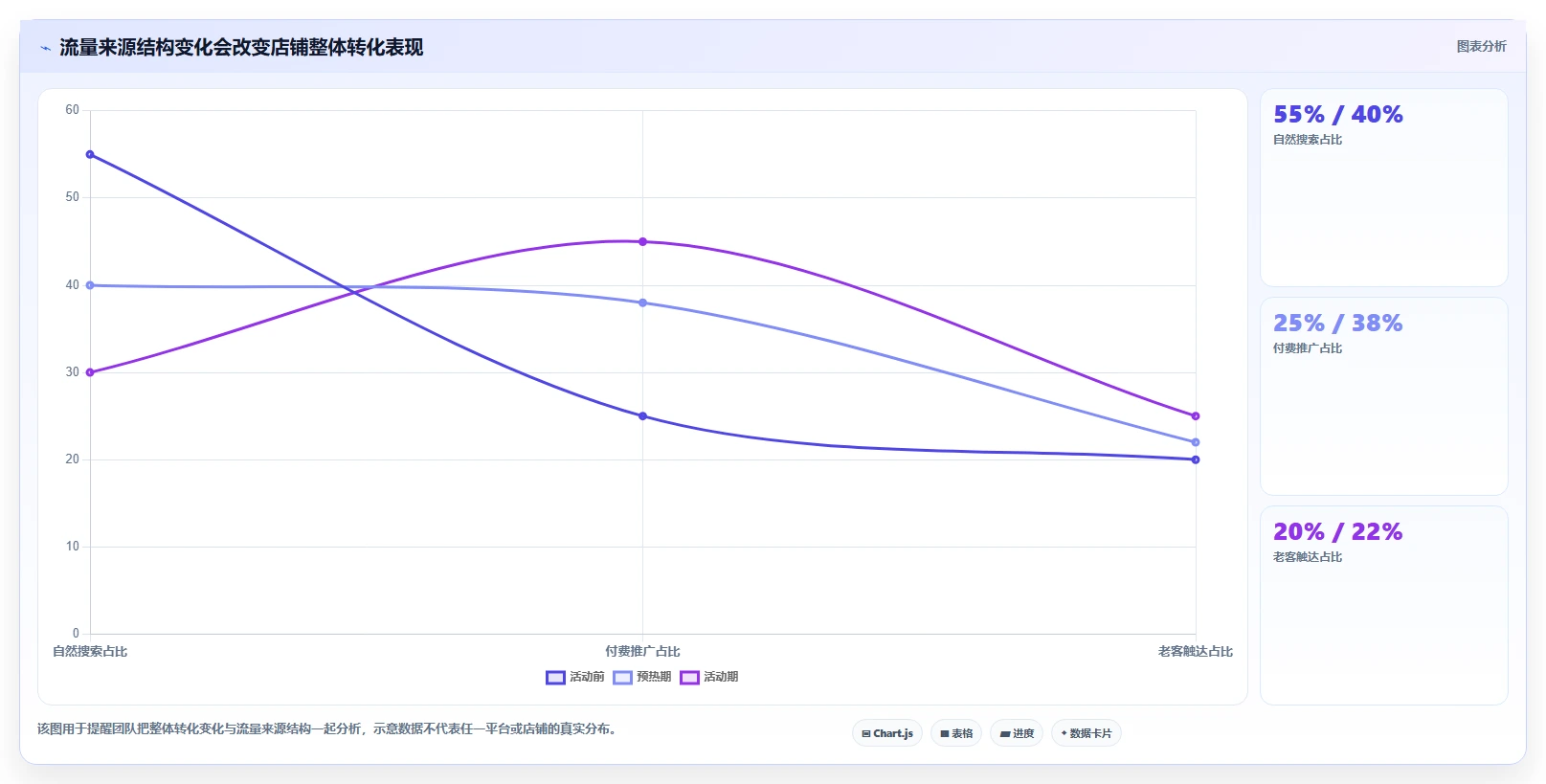Click the 20% / 22% stat value
Image resolution: width=1546 pixels, height=784 pixels.
coord(1337,532)
